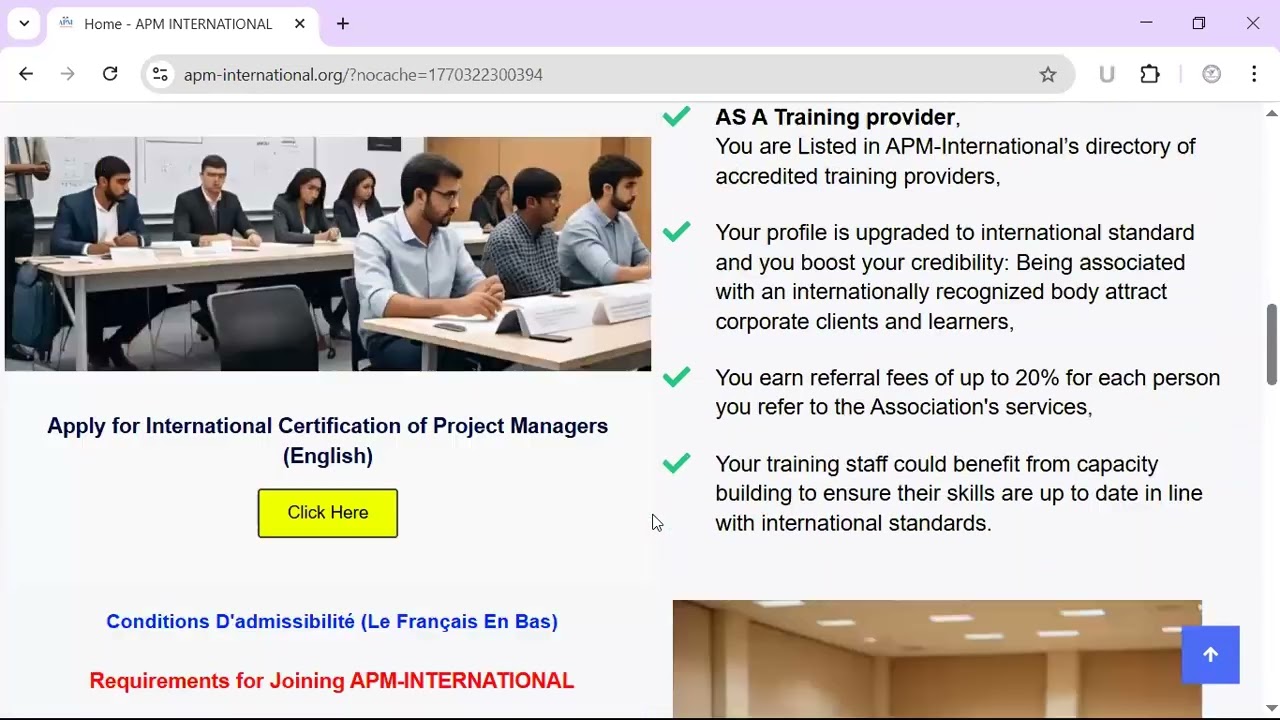The width and height of the screenshot is (1280, 720).
Task: Click checkmark beside 'You earn referral fees'
Action: [677, 377]
